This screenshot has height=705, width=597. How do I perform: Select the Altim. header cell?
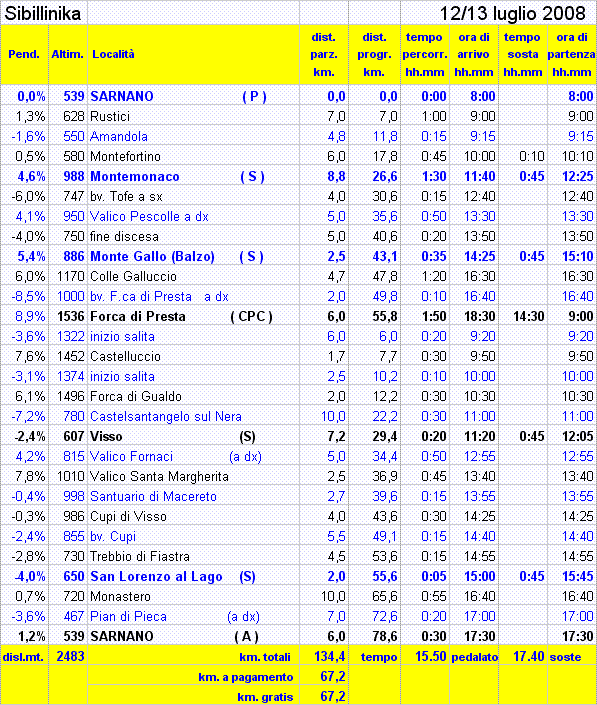(68, 54)
